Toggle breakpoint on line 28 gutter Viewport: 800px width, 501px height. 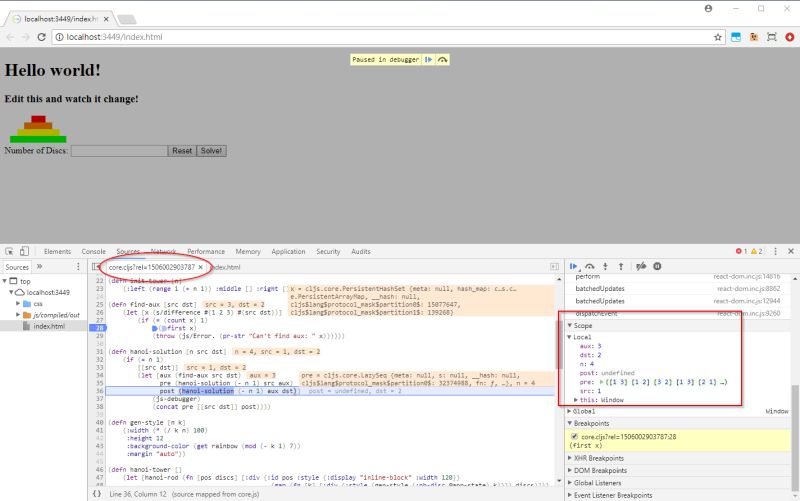point(98,328)
